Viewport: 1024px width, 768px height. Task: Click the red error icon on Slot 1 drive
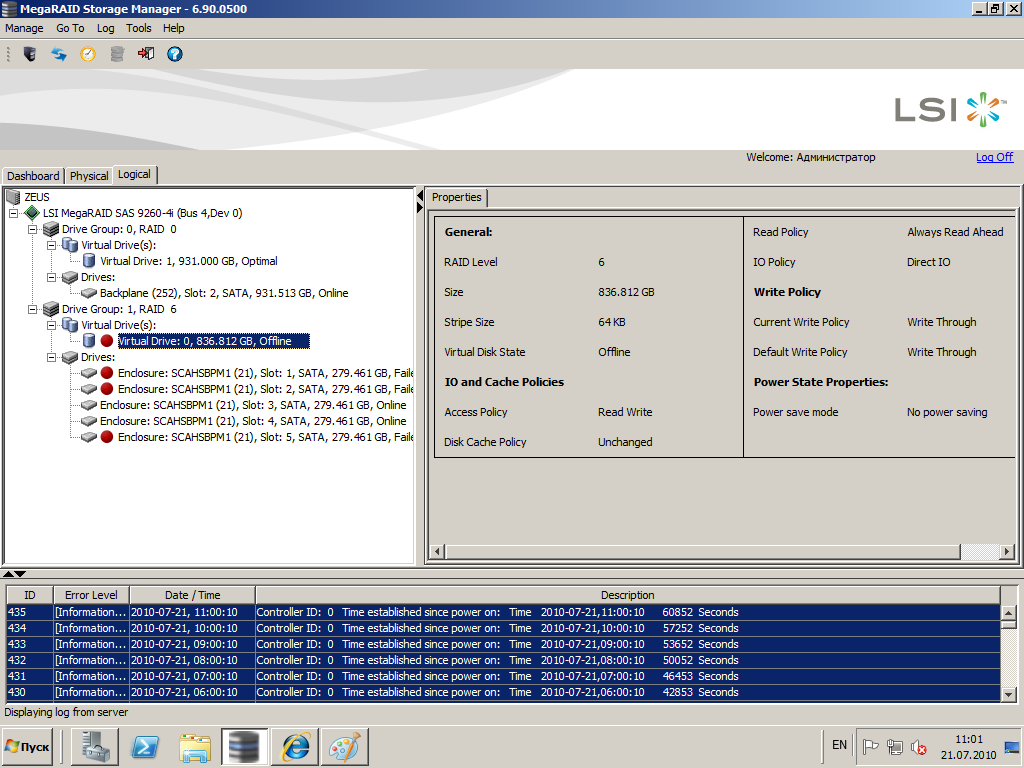click(x=107, y=373)
